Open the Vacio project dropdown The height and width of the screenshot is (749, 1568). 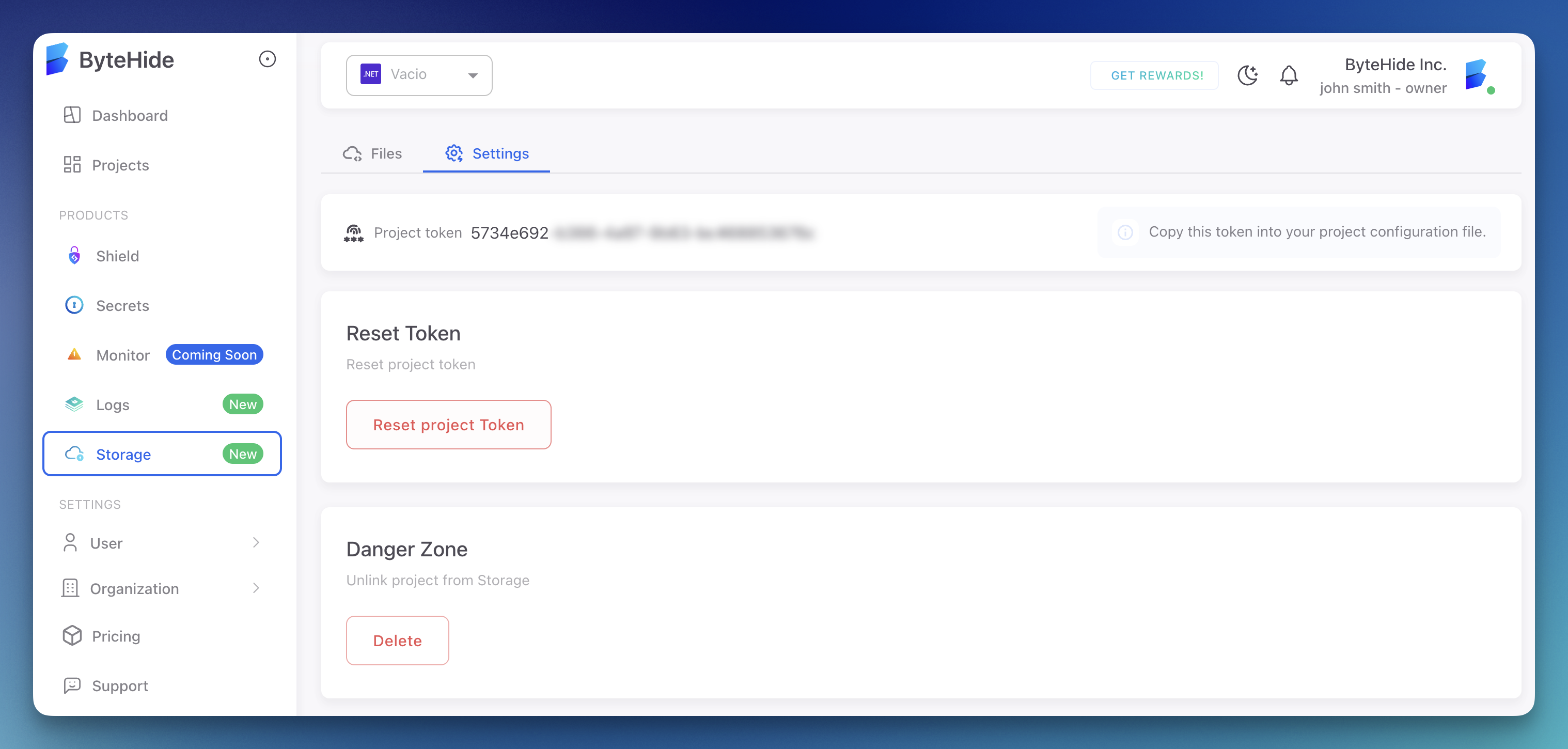(x=419, y=75)
